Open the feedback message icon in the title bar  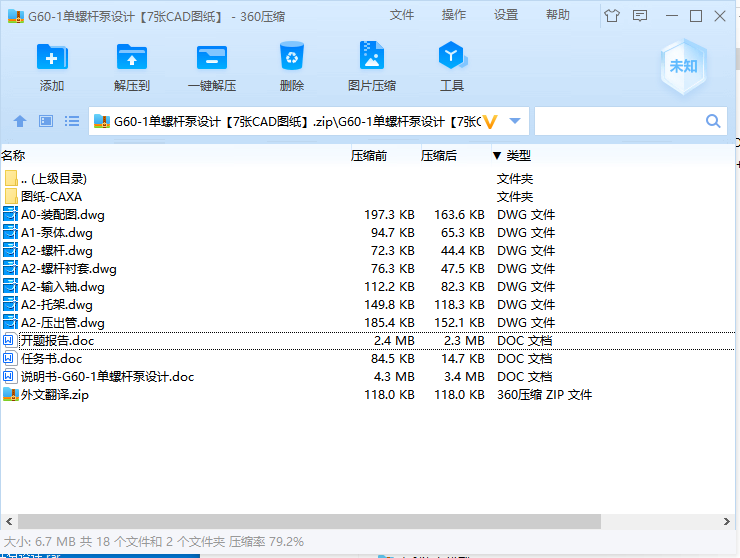(640, 16)
